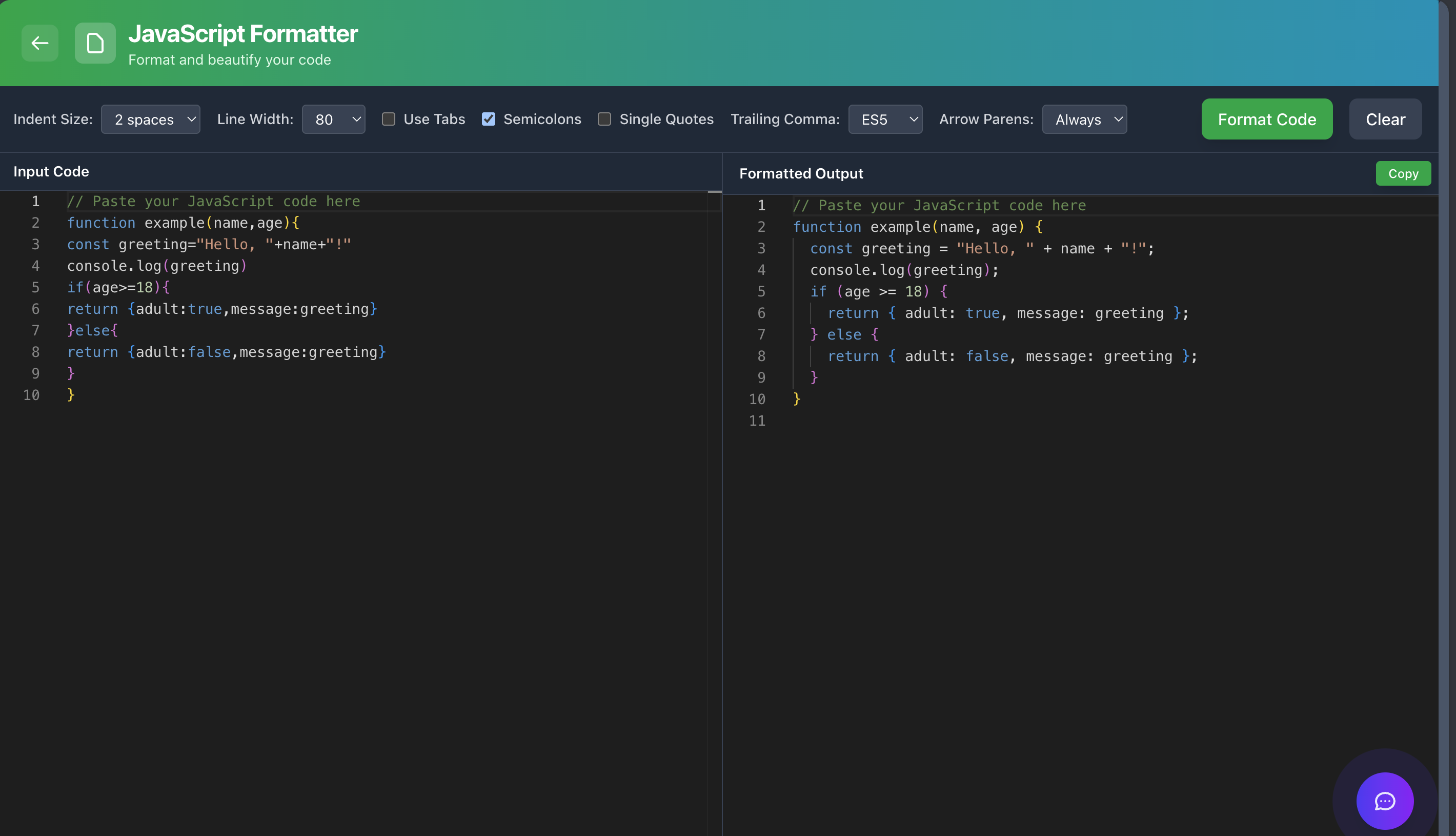The height and width of the screenshot is (836, 1456).
Task: Click the document icon beside the title
Action: click(x=95, y=43)
